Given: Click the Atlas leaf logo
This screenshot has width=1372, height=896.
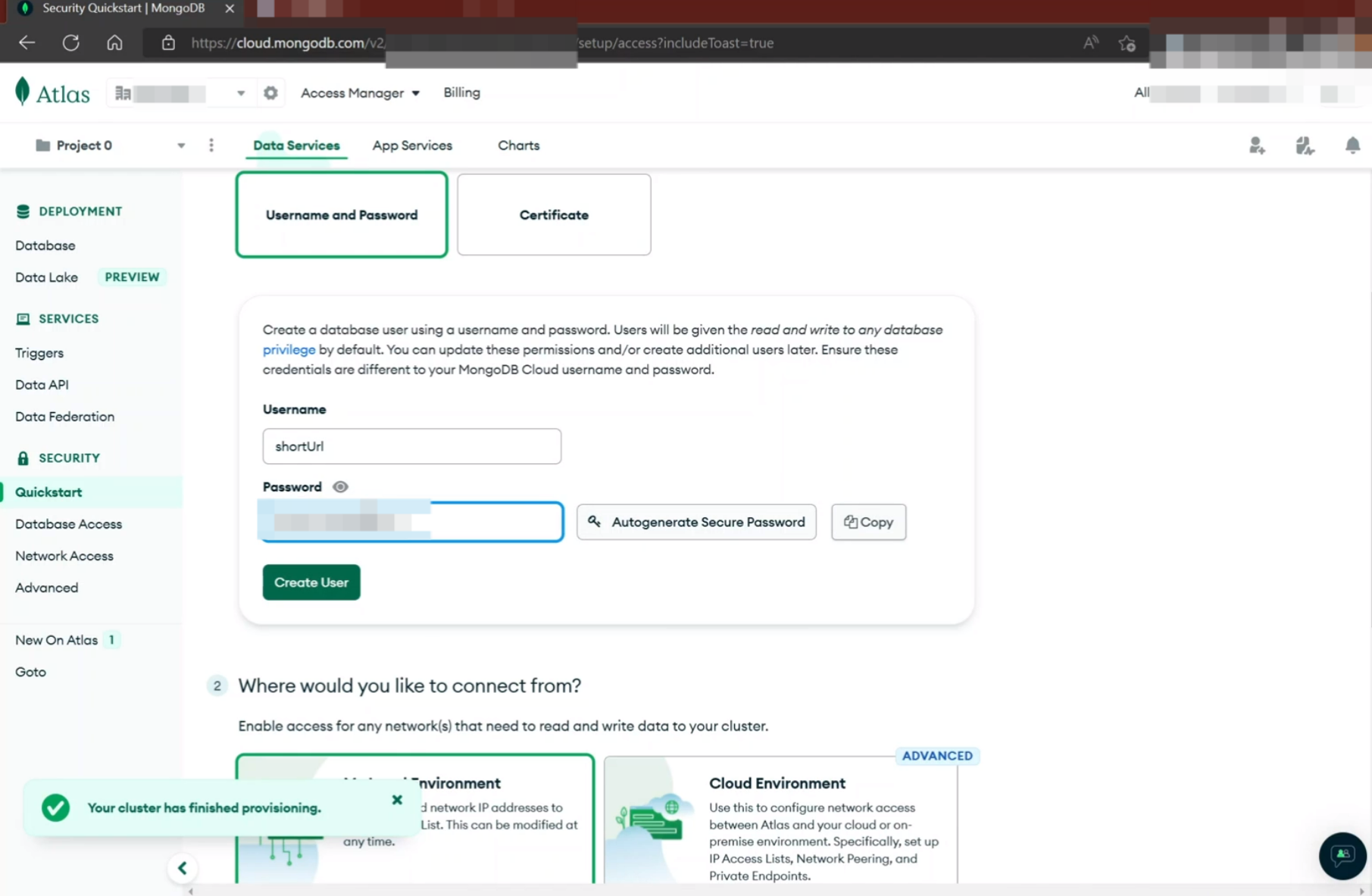Looking at the screenshot, I should click(x=22, y=92).
